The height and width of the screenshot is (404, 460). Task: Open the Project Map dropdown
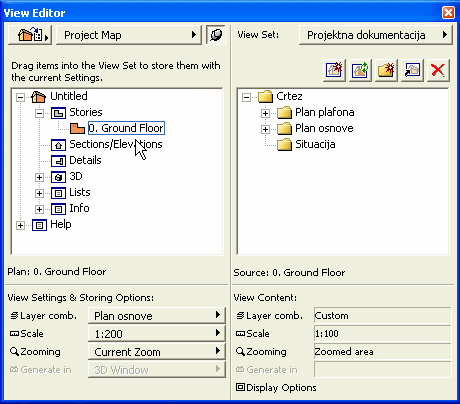pos(129,35)
